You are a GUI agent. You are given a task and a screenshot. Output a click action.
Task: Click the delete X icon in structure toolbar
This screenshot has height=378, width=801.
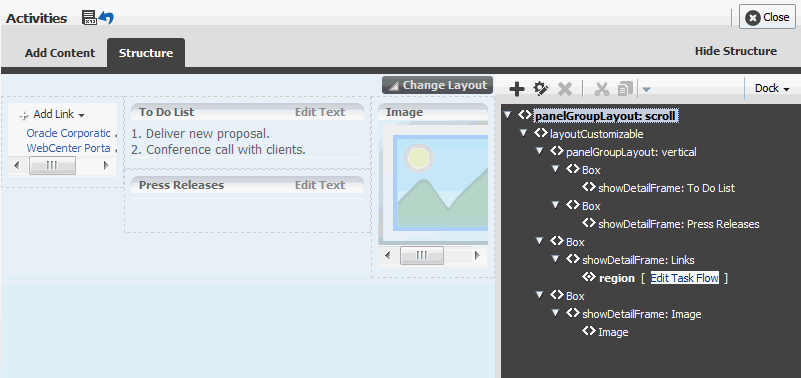coord(564,89)
